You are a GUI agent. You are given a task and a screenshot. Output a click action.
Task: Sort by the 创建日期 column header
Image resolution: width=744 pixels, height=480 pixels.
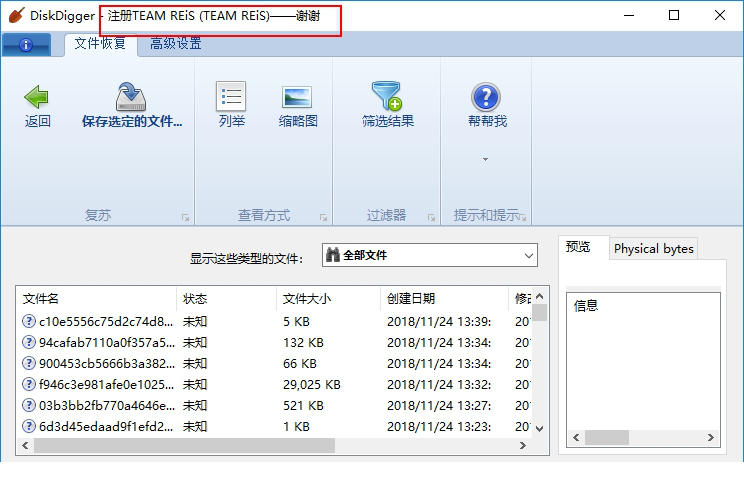(444, 299)
